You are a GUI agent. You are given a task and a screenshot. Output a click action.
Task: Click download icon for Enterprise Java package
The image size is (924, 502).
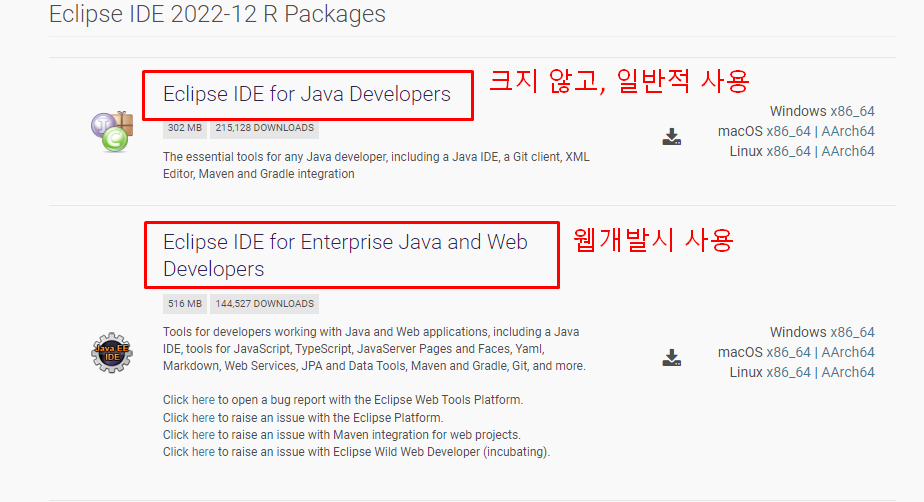671,358
